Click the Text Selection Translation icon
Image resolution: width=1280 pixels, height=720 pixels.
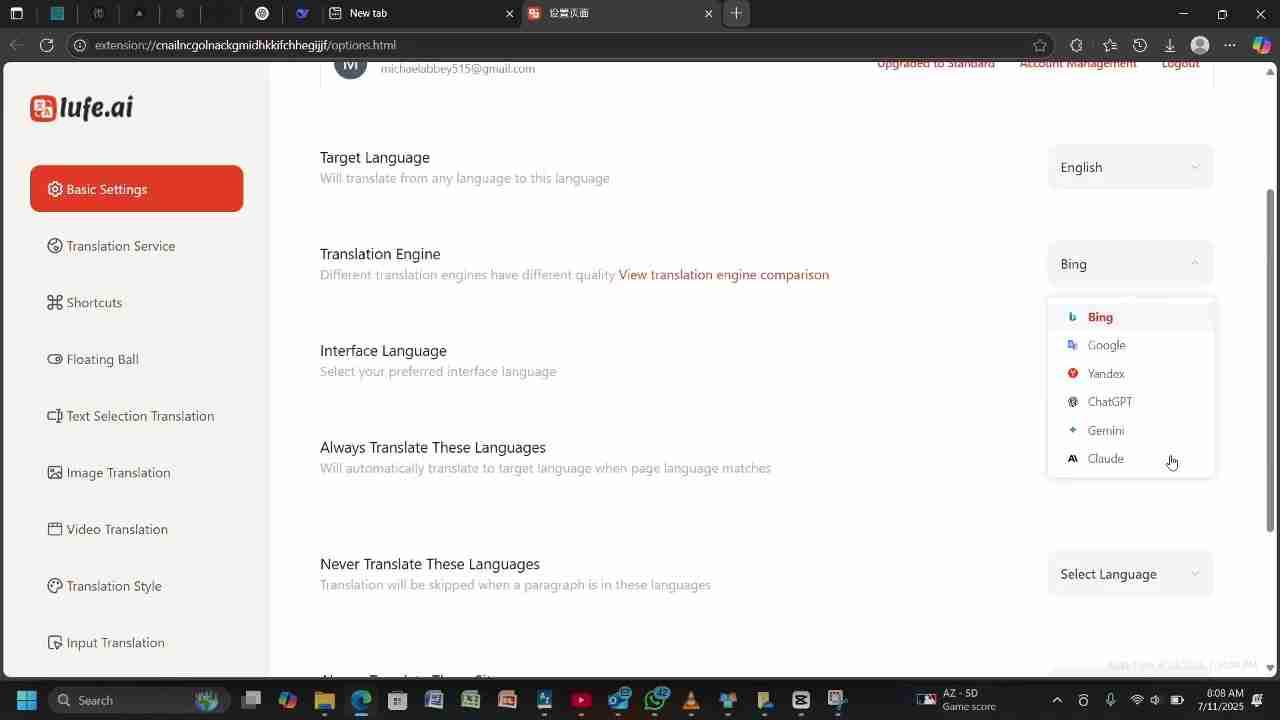click(x=55, y=416)
